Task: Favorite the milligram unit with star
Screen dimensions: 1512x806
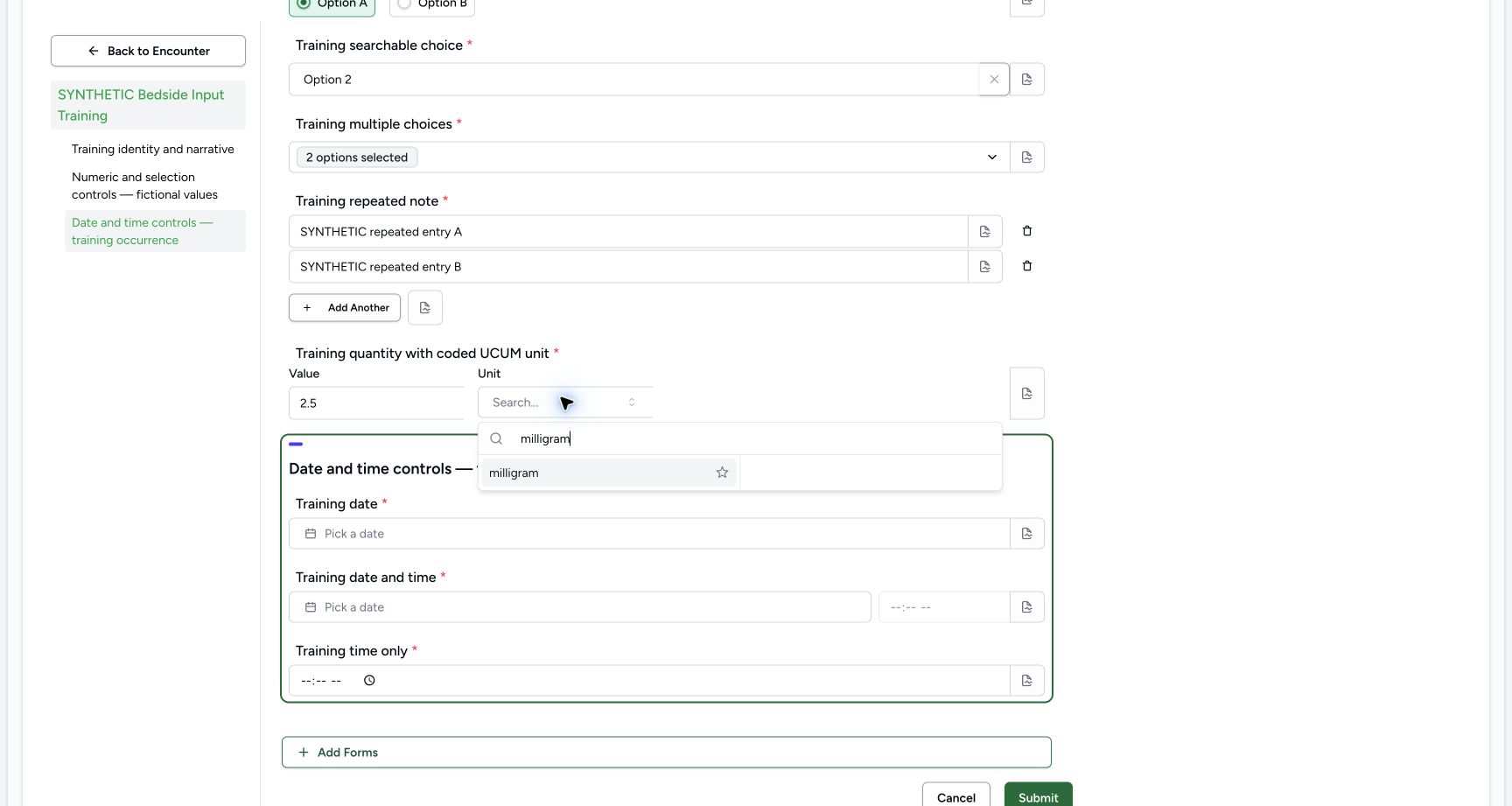Action: point(722,473)
